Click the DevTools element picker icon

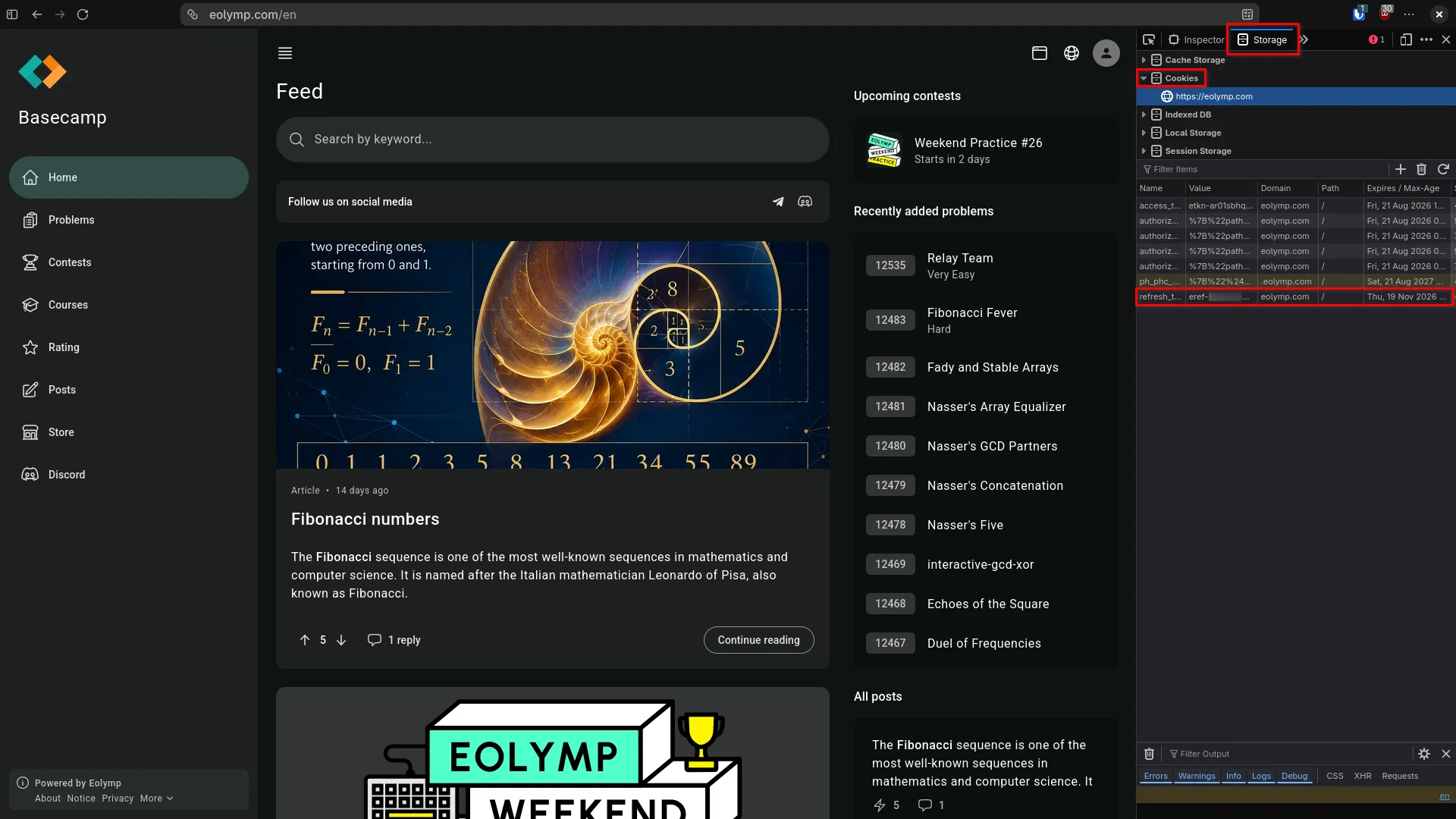coord(1149,39)
